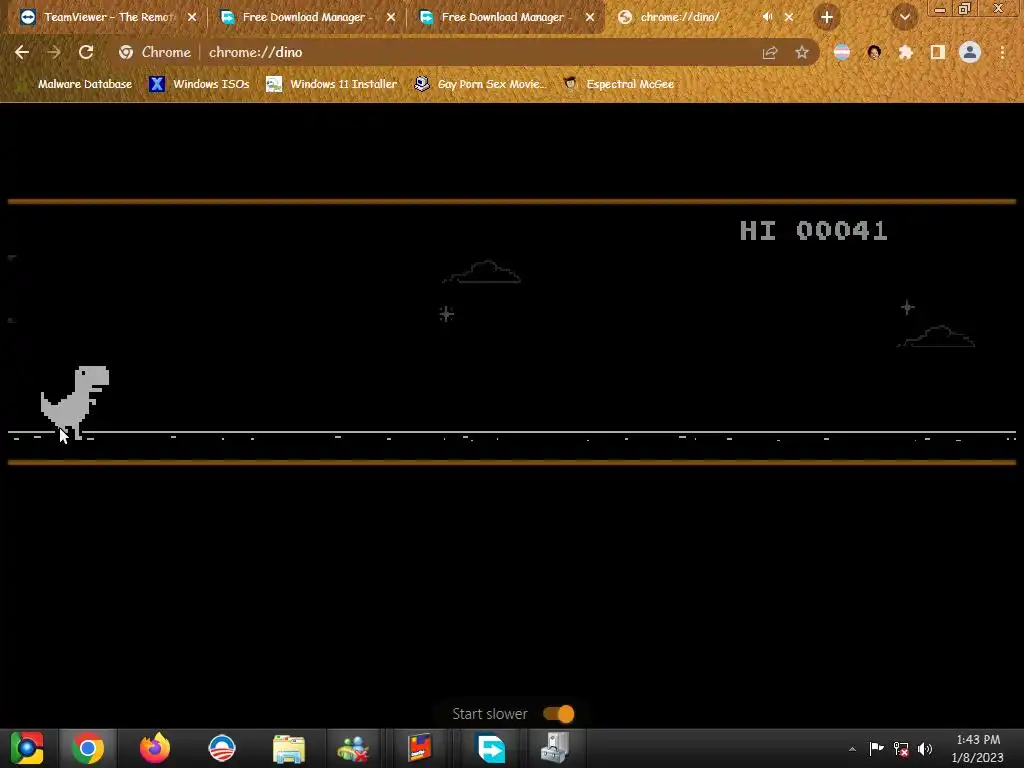
Task: Click the face avatar extension icon
Action: pyautogui.click(x=874, y=52)
